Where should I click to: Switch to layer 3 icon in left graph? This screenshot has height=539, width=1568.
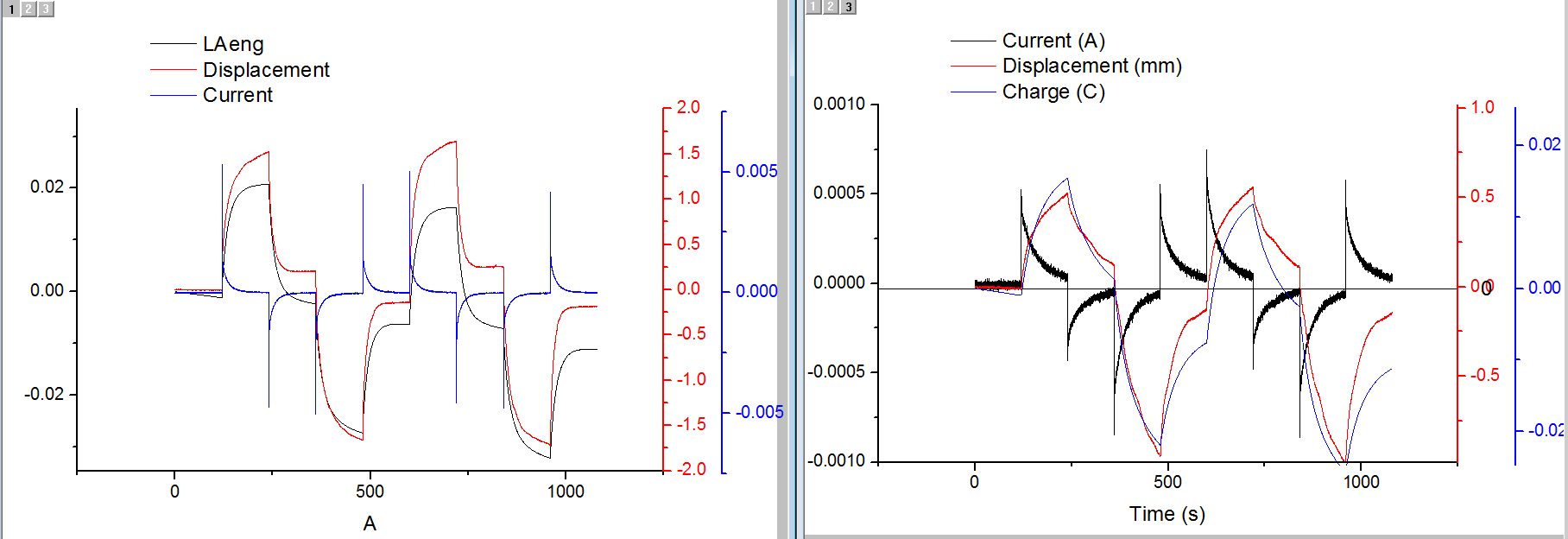pos(46,9)
